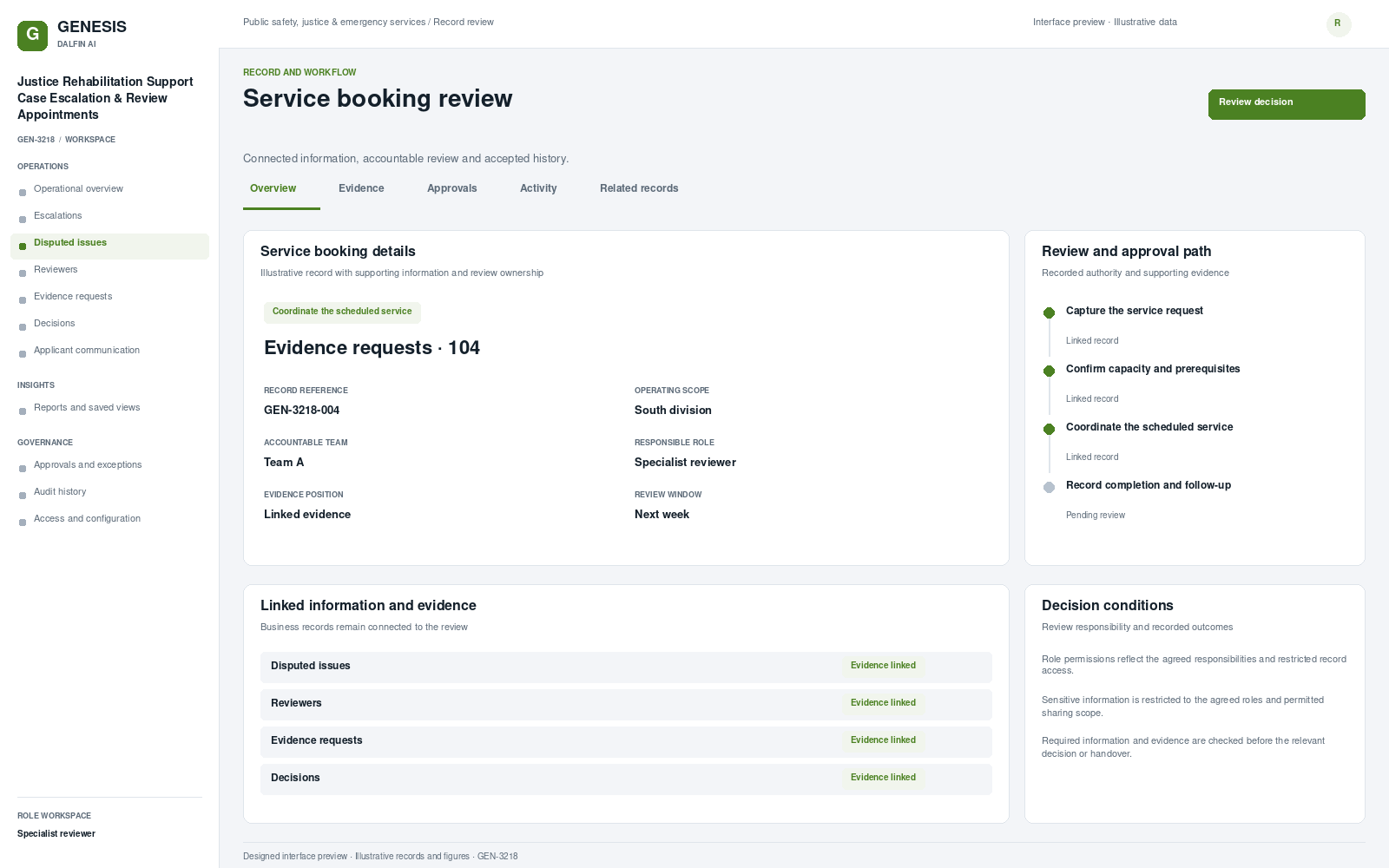Select the Disputed issues linked evidence row
This screenshot has height=868, width=1389.
(x=626, y=667)
